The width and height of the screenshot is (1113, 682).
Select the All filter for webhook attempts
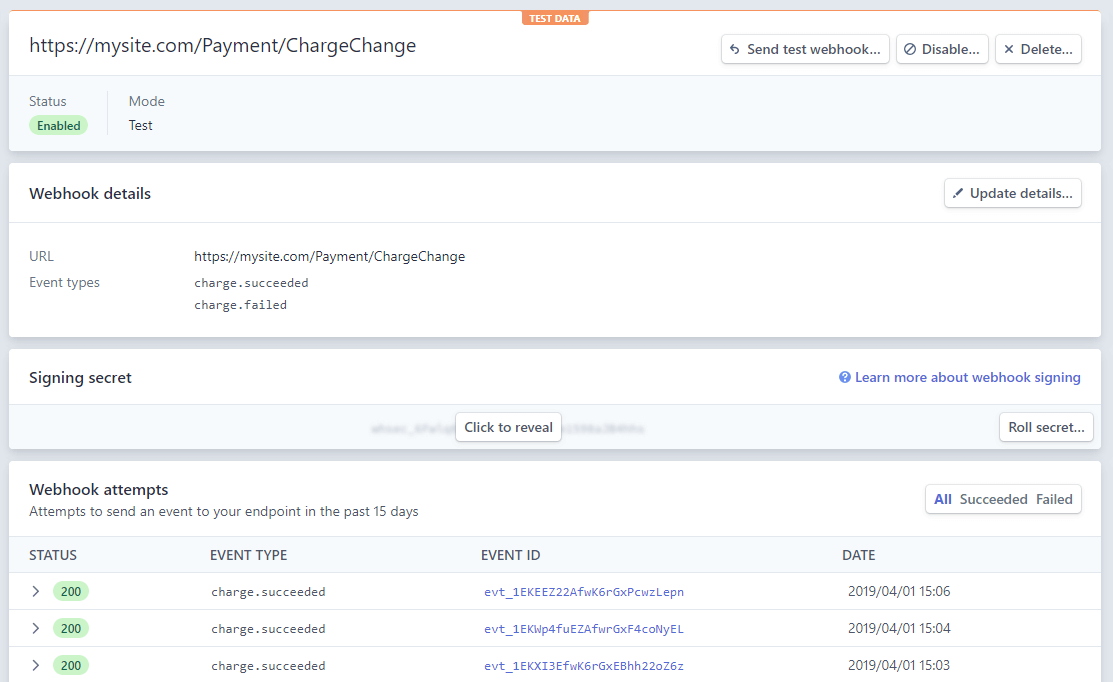click(942, 498)
